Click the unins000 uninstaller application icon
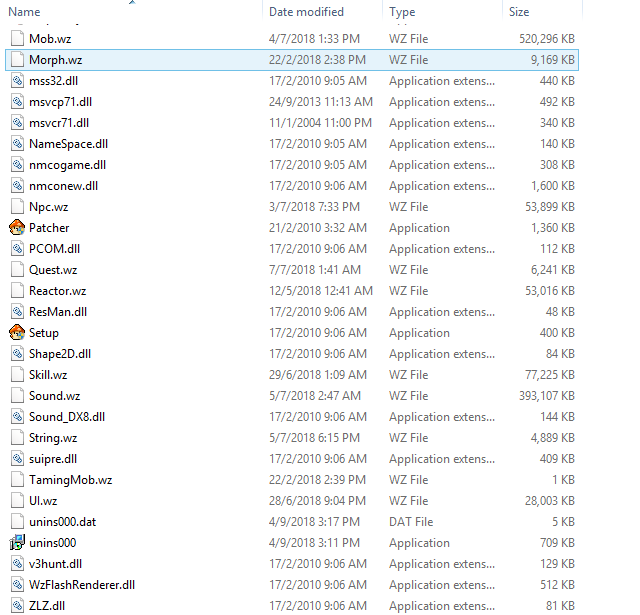640x615 pixels. tap(17, 543)
